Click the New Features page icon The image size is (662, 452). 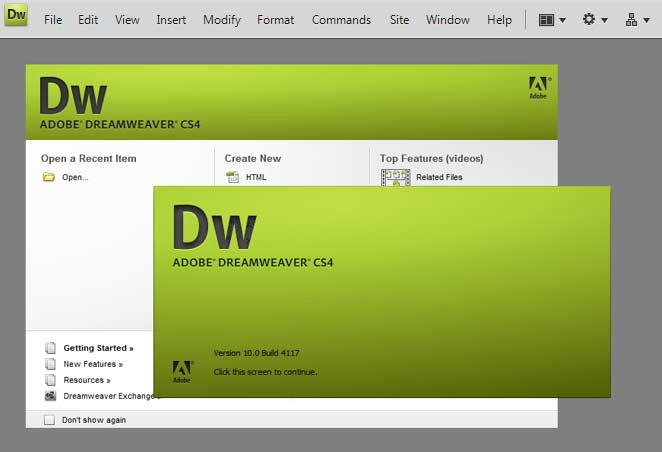point(50,364)
